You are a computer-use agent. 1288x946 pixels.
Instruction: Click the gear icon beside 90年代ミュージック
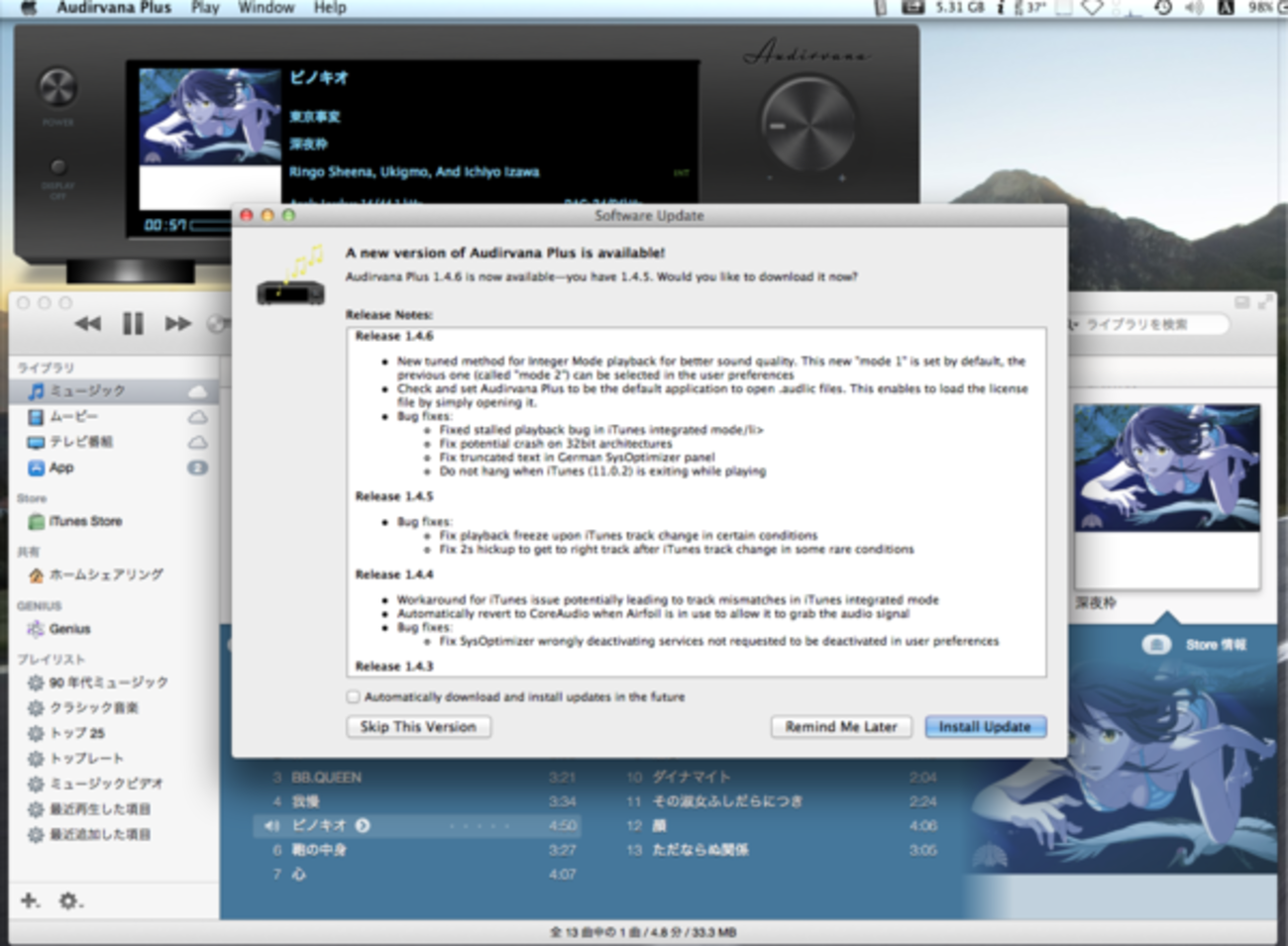tap(36, 683)
